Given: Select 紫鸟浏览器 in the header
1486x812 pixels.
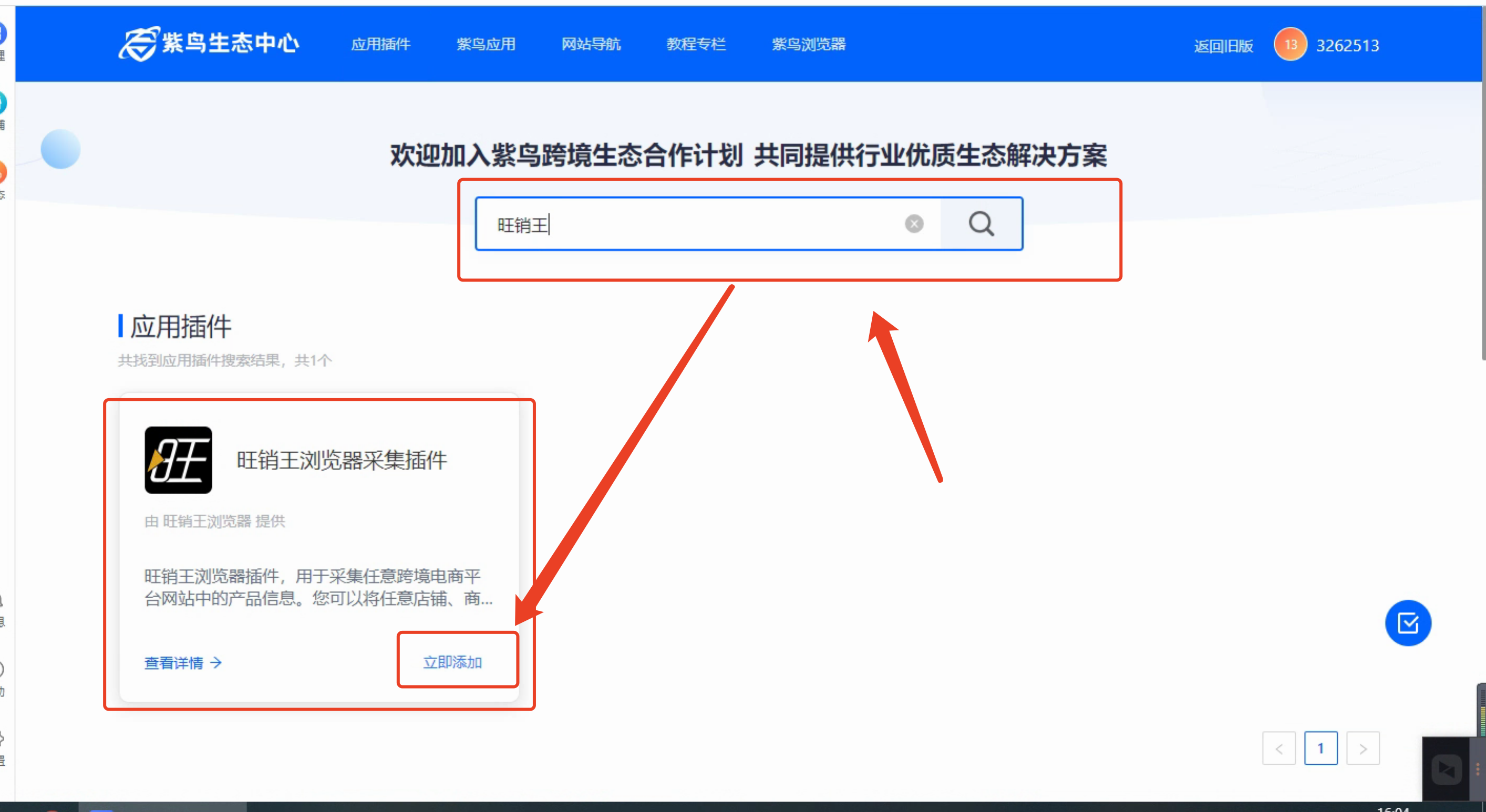Looking at the screenshot, I should point(809,45).
